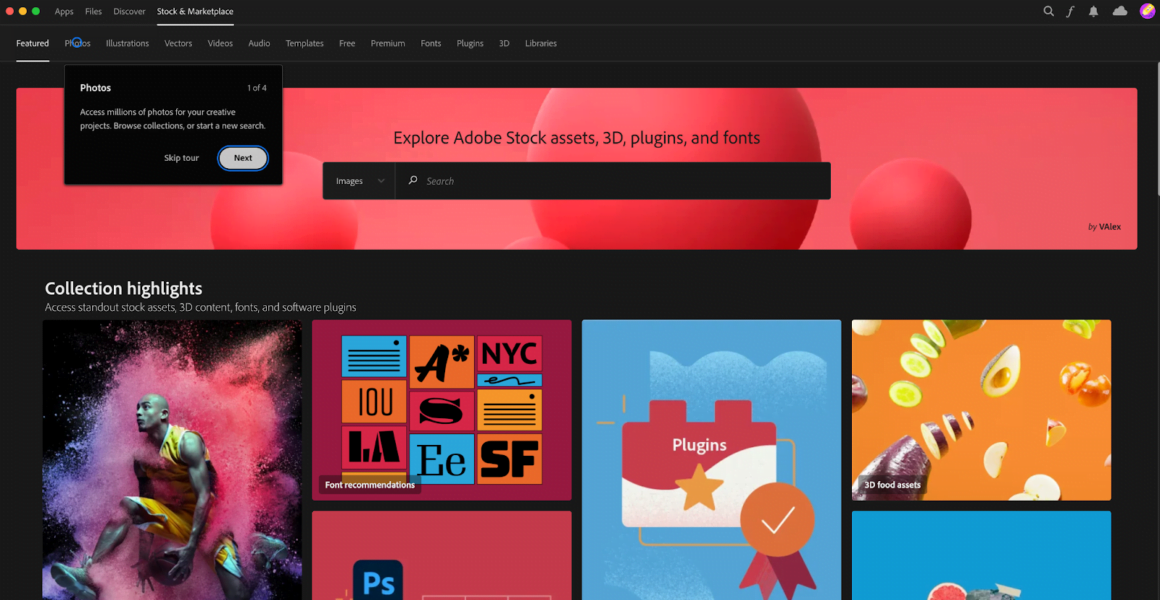The width and height of the screenshot is (1160, 600).
Task: Open Adobe Fonts via the f icon
Action: click(1070, 11)
